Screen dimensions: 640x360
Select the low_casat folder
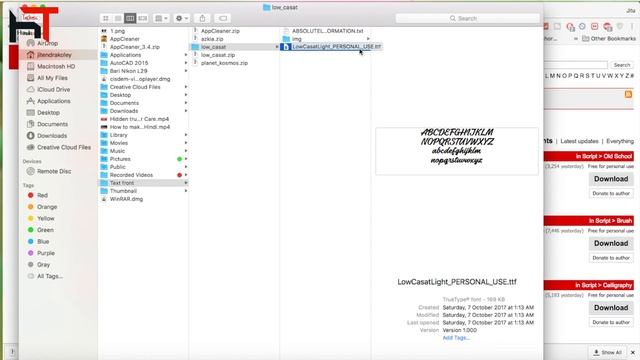click(235, 47)
